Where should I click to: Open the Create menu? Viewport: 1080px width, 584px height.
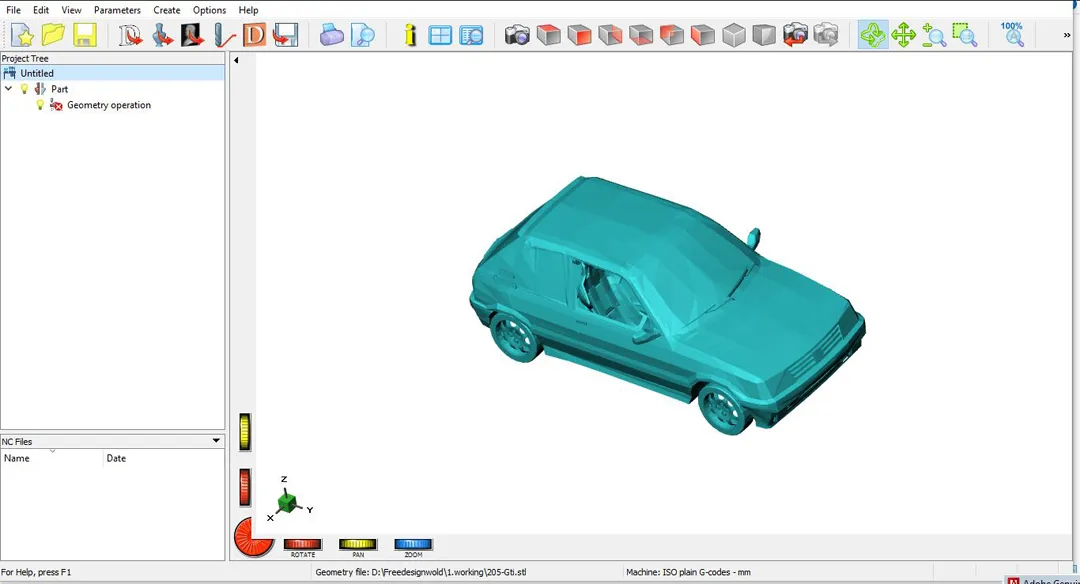point(167,10)
